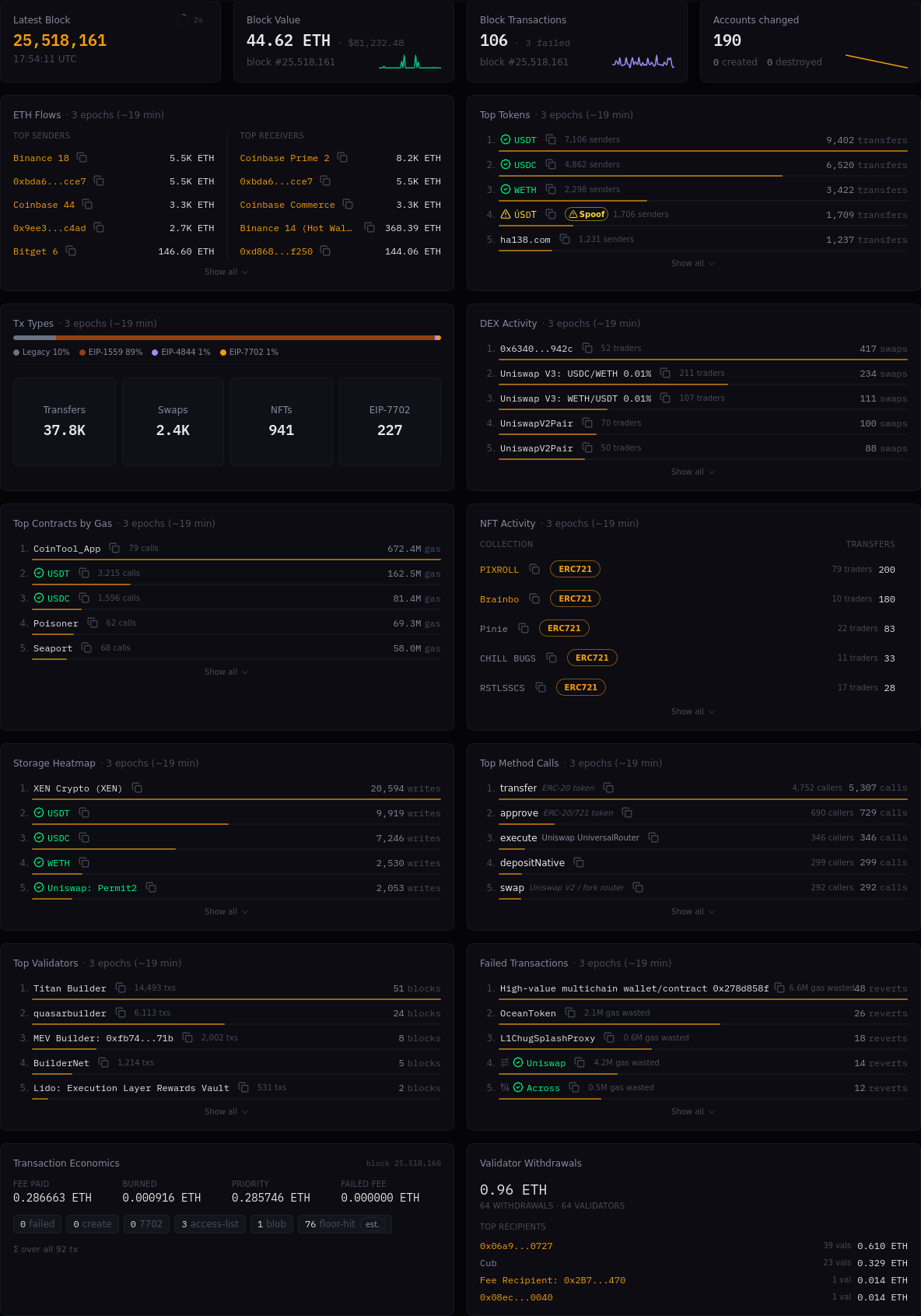Select the 0 failed chip
This screenshot has width=921, height=1316.
point(37,1224)
